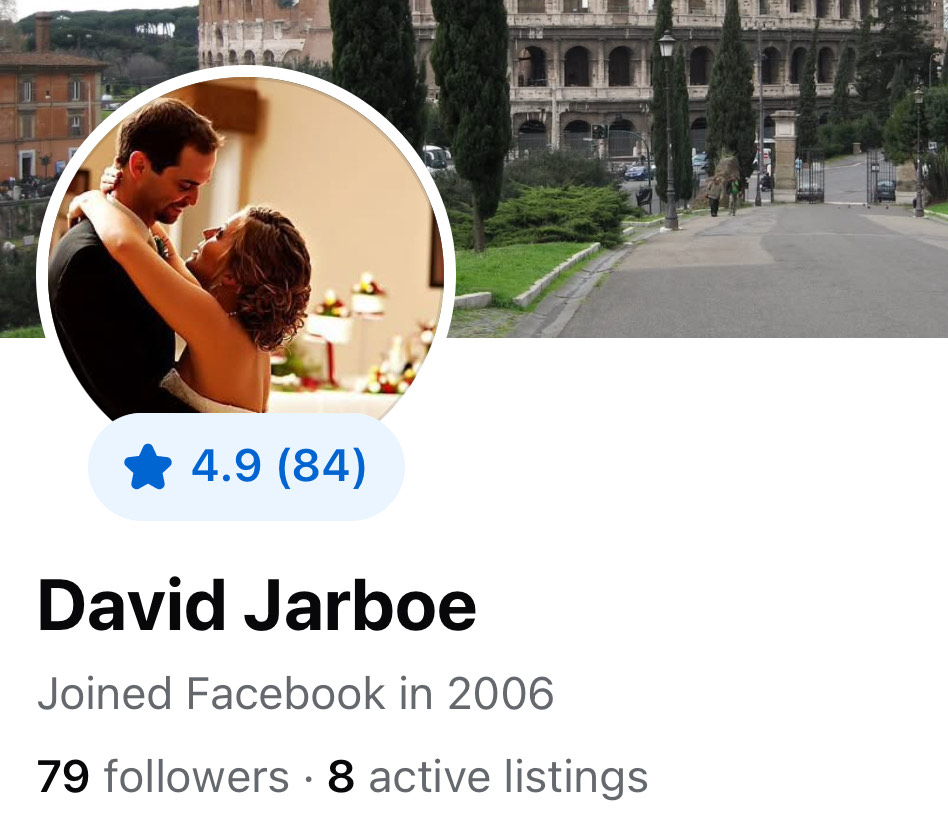
Task: View the (84) ratings count
Action: [321, 466]
